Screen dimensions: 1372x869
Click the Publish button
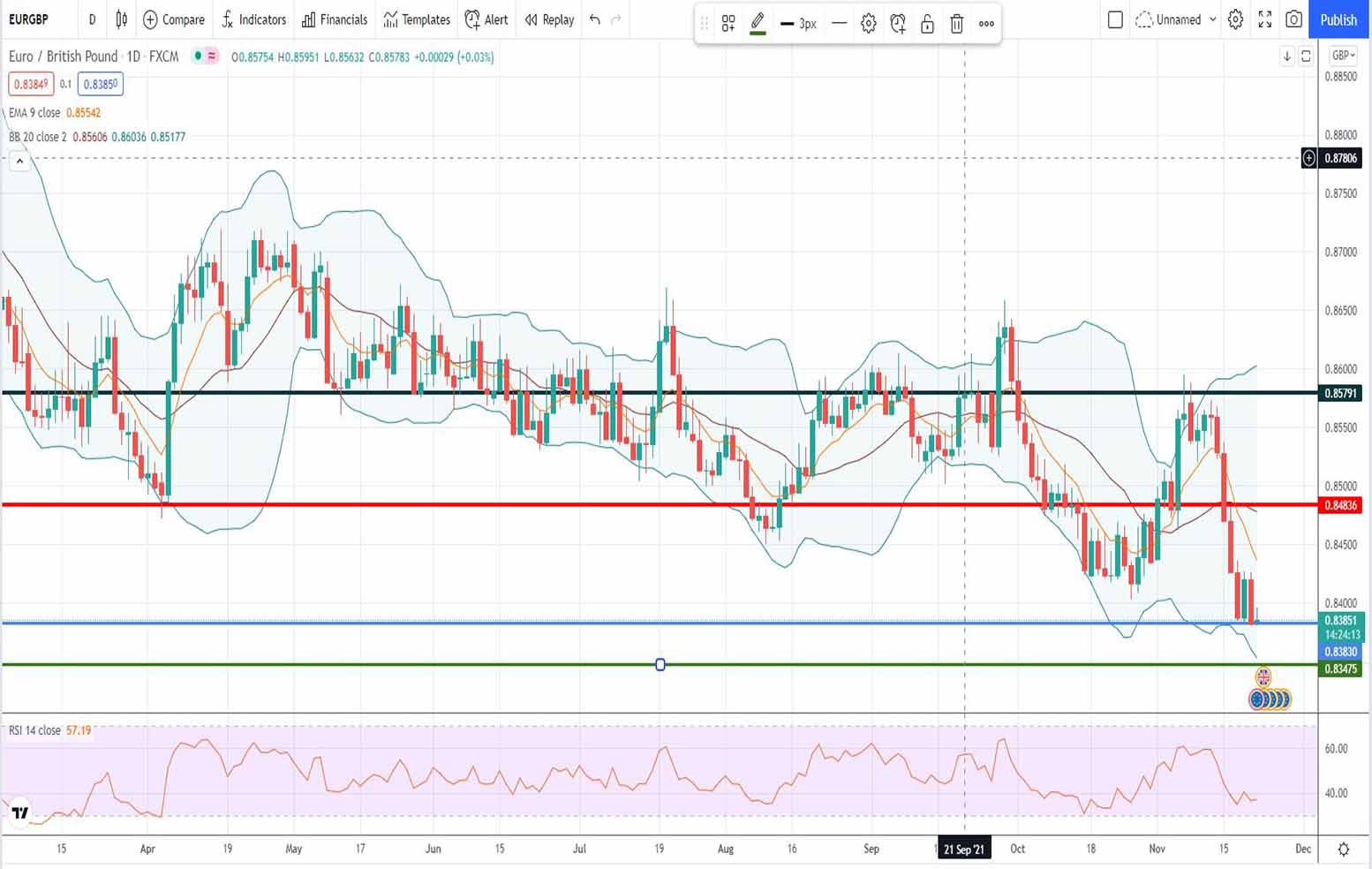[1338, 19]
